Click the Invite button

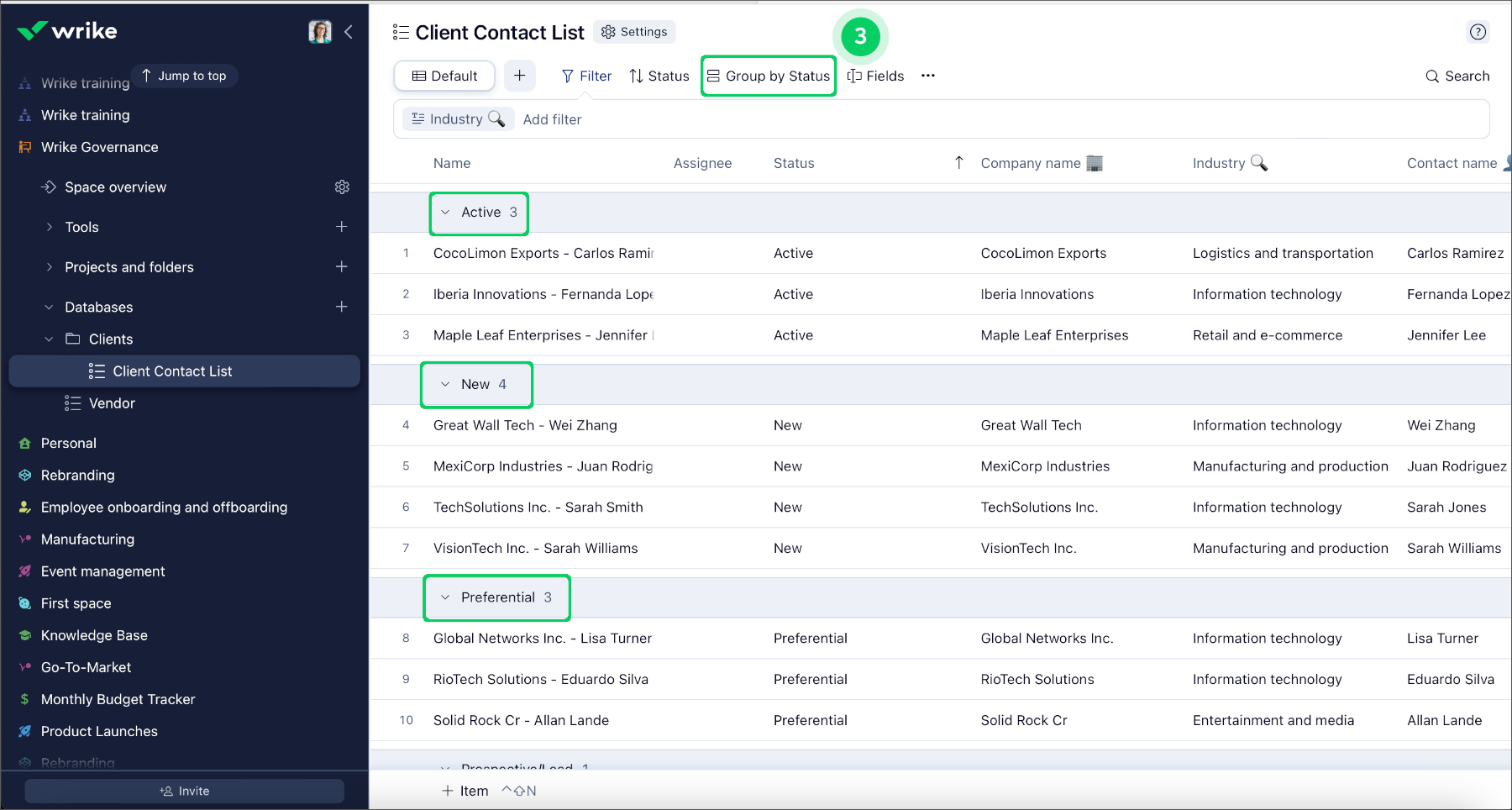(184, 791)
